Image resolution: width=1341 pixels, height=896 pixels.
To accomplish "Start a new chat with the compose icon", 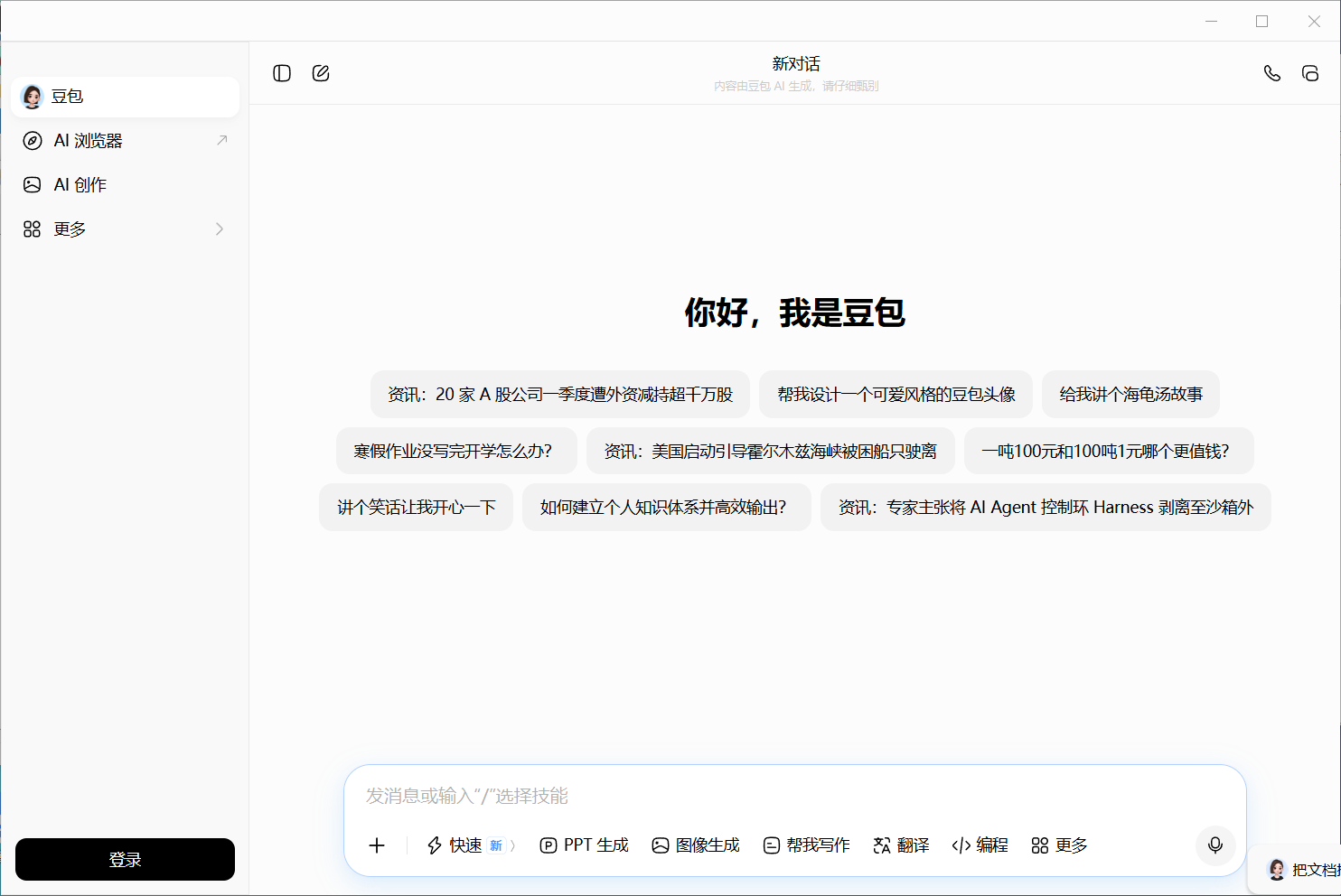I will [x=321, y=73].
